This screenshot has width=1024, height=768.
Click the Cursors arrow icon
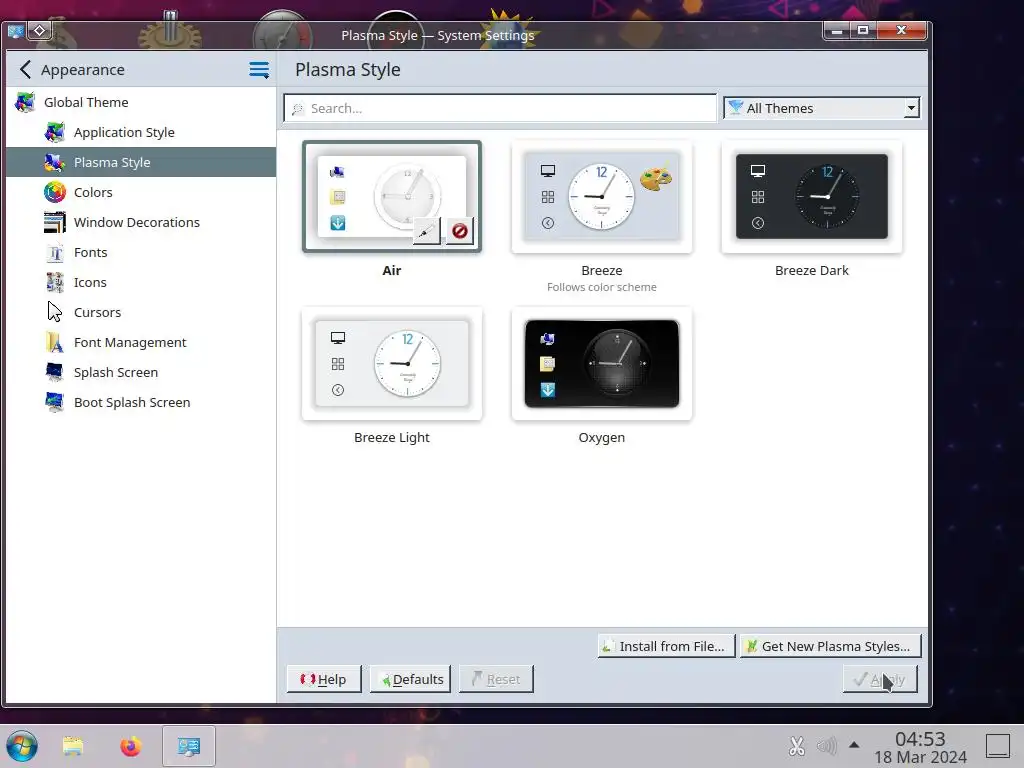(x=55, y=312)
